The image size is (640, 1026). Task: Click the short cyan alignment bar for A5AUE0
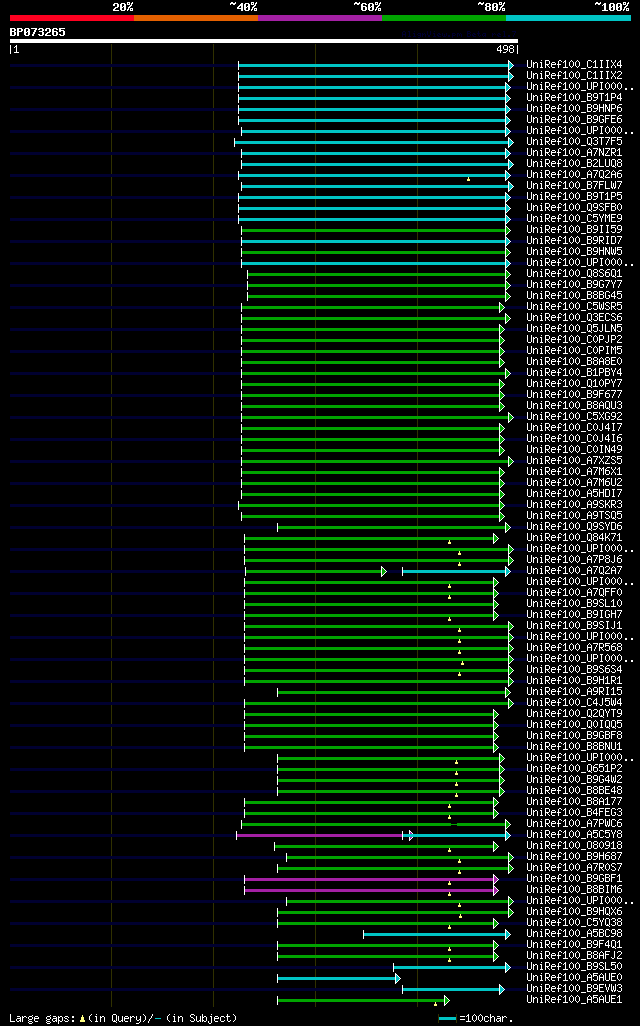pyautogui.click(x=338, y=978)
